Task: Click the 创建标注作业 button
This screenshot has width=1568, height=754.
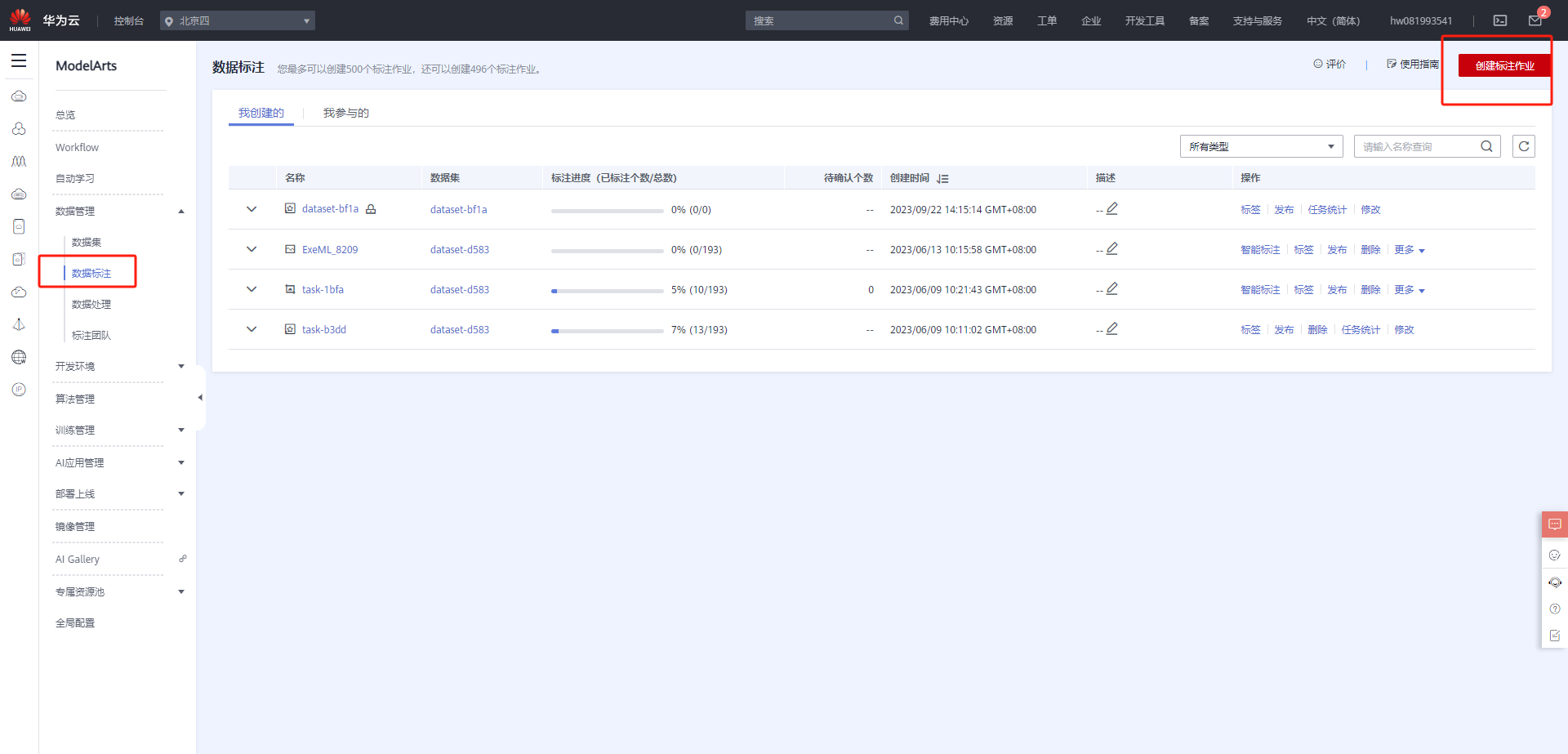Action: 1504,65
